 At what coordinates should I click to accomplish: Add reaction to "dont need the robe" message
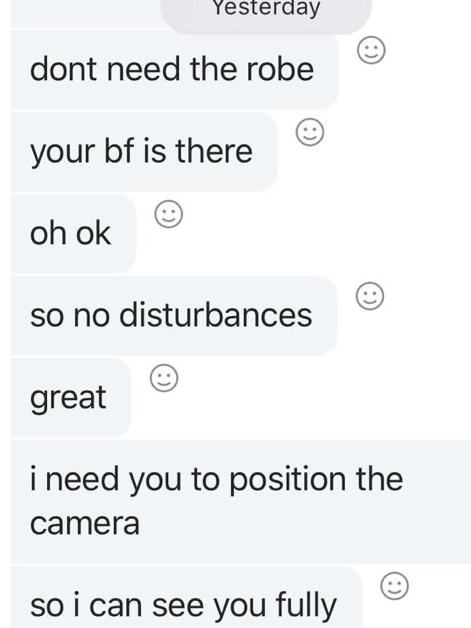pos(371,50)
